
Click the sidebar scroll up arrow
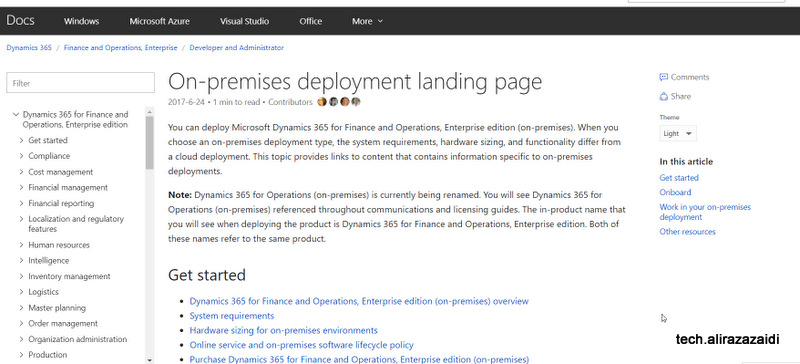tap(149, 111)
